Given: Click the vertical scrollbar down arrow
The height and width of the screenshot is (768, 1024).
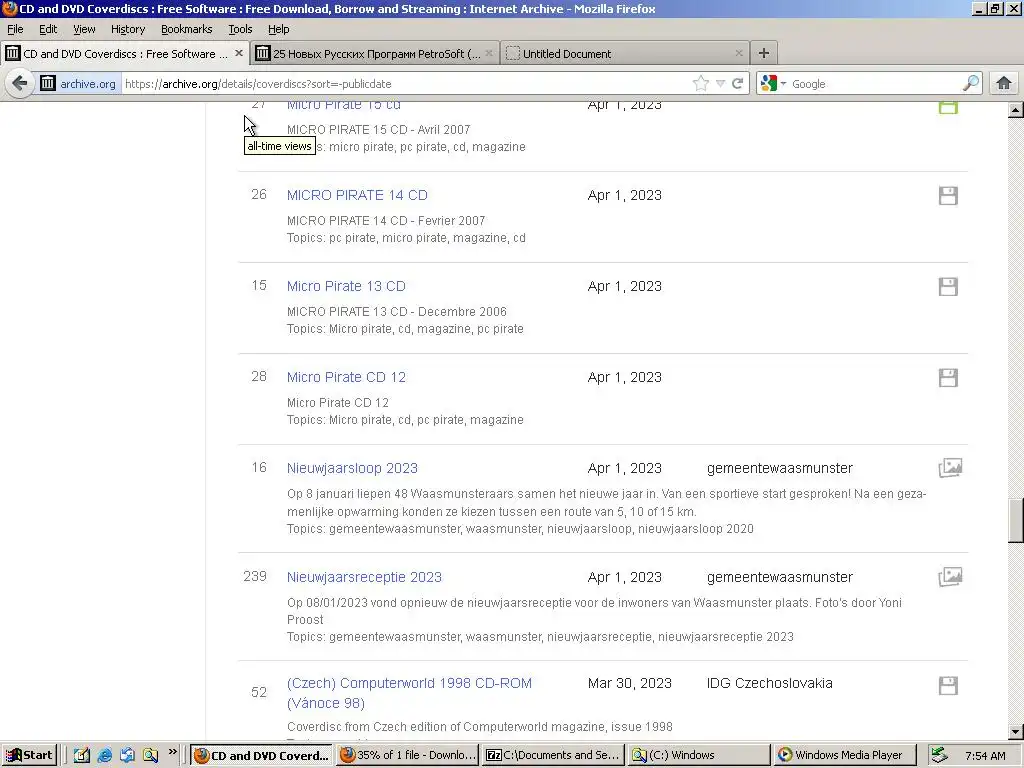Looking at the screenshot, I should pyautogui.click(x=1016, y=732).
